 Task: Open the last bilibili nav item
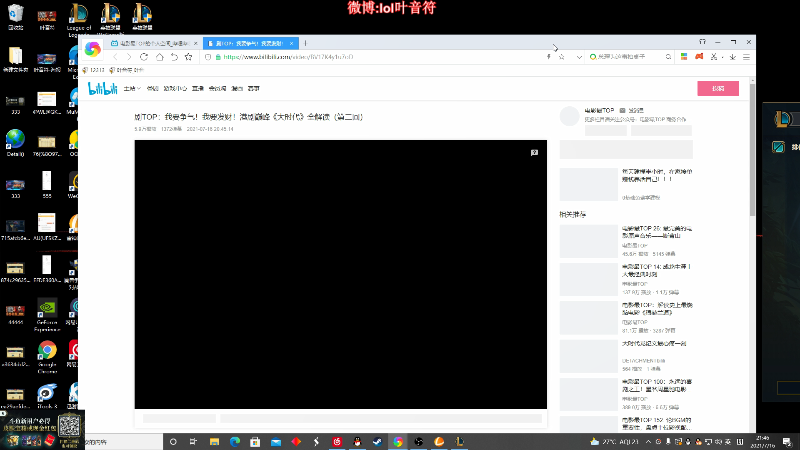(254, 89)
